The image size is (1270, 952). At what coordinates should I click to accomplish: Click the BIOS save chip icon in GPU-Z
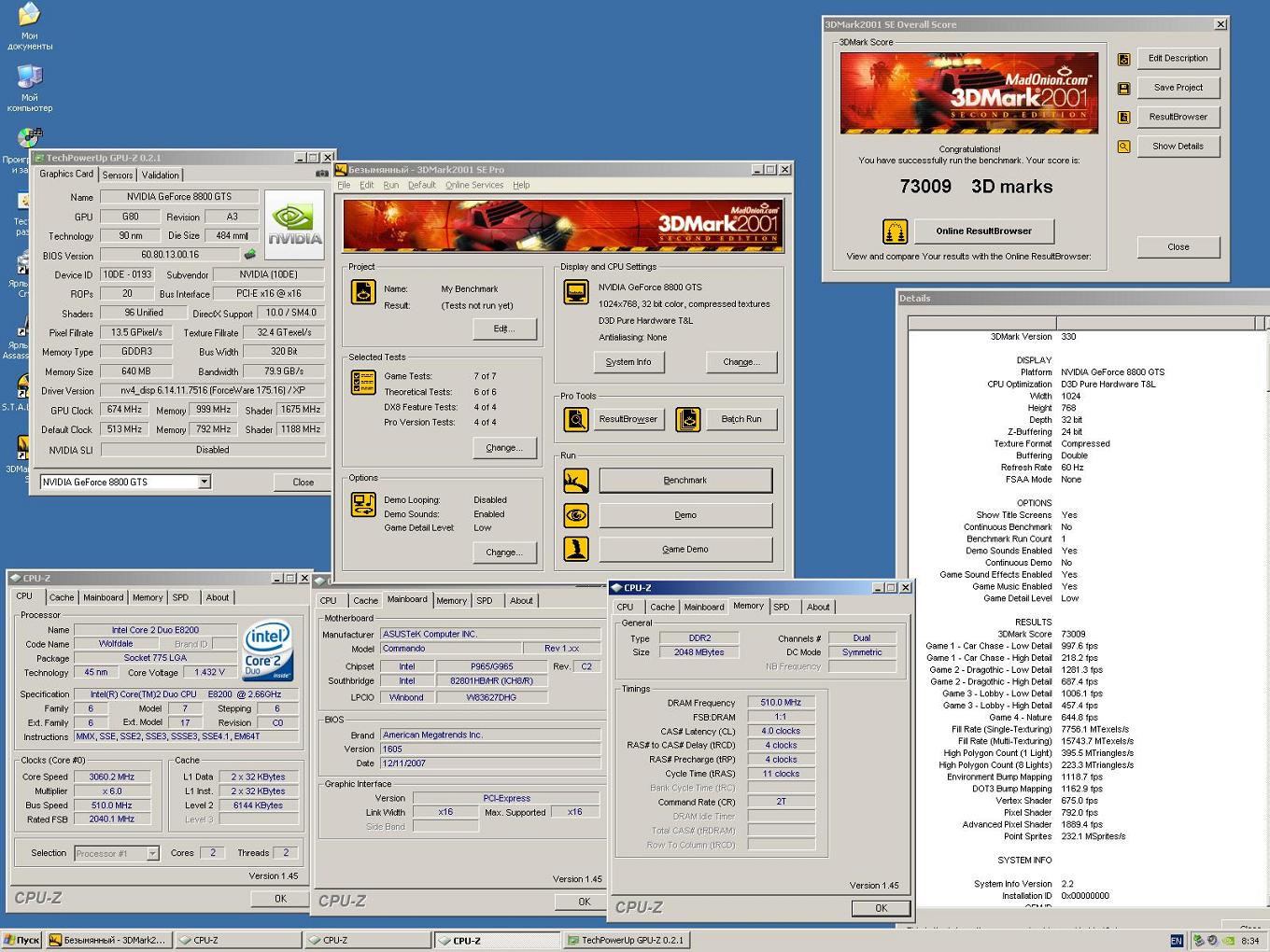tap(249, 255)
